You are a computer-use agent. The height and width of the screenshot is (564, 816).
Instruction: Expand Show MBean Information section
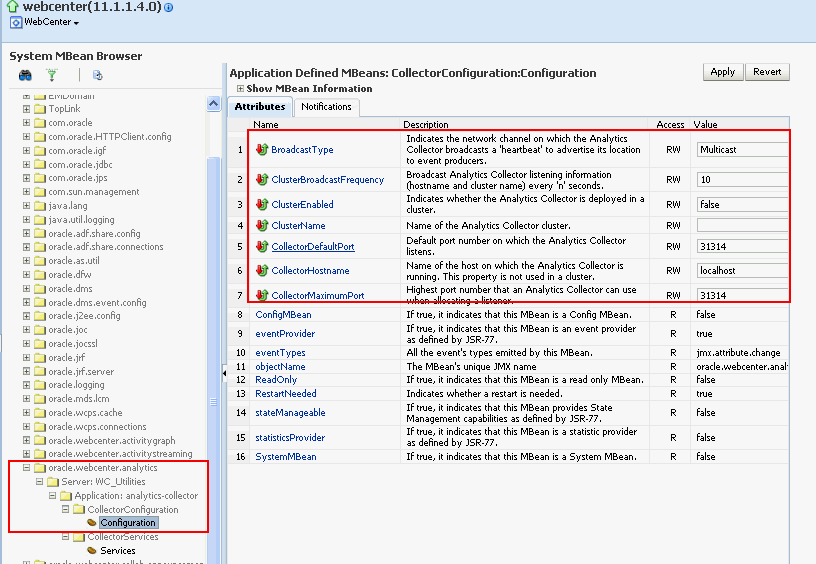[240, 88]
